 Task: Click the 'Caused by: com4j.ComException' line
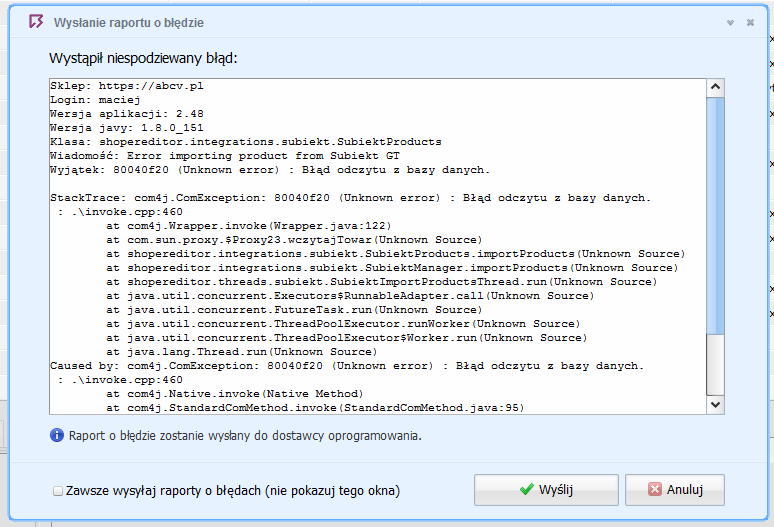pos(347,366)
